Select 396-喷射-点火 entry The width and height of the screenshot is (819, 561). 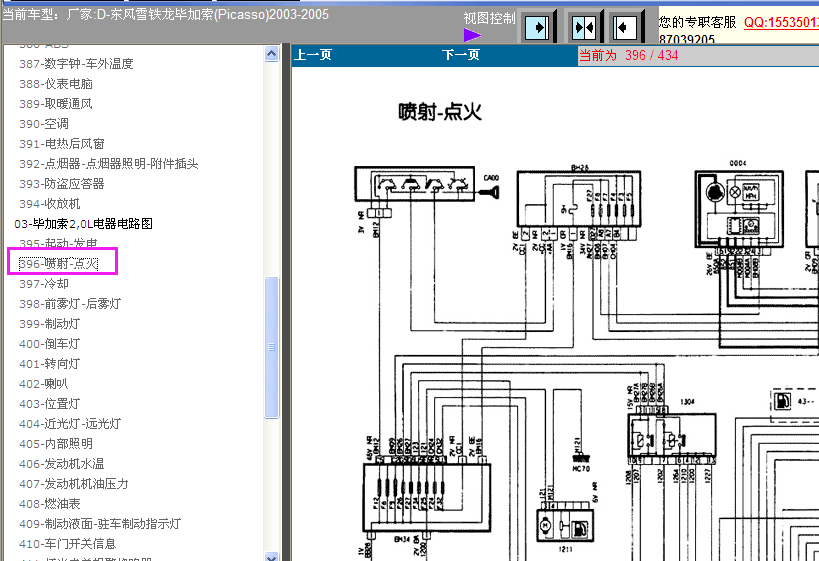[x=58, y=264]
